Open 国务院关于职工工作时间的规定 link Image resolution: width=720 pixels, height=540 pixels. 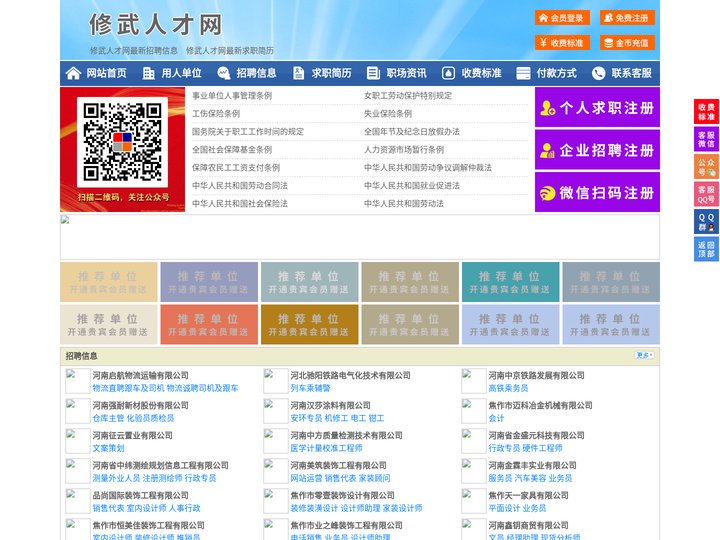click(248, 131)
